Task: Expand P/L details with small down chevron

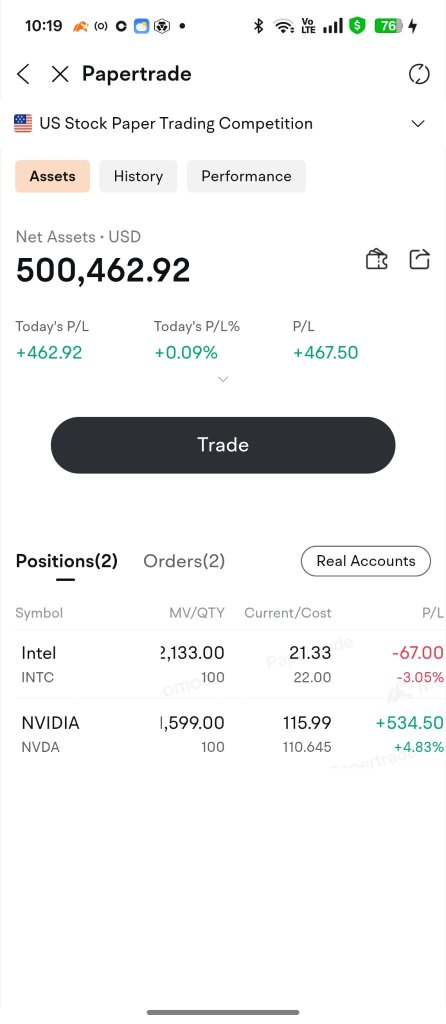Action: point(223,379)
